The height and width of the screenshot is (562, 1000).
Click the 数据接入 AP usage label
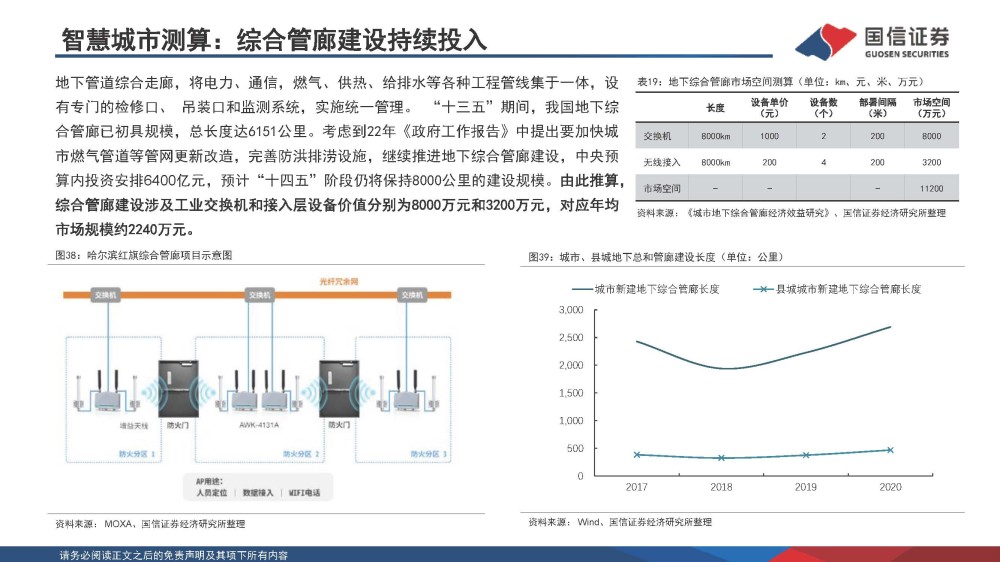pos(259,492)
